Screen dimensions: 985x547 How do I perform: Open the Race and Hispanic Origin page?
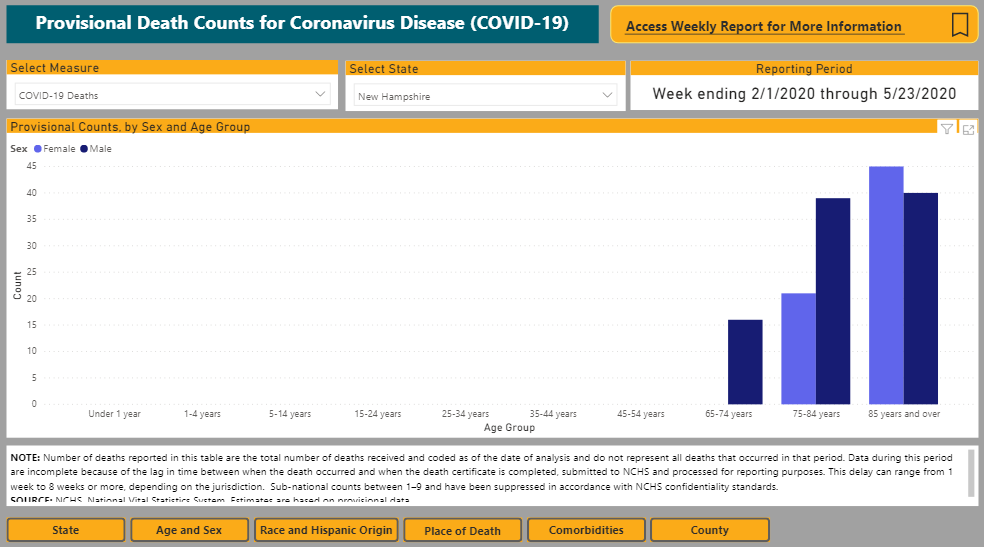[x=327, y=530]
